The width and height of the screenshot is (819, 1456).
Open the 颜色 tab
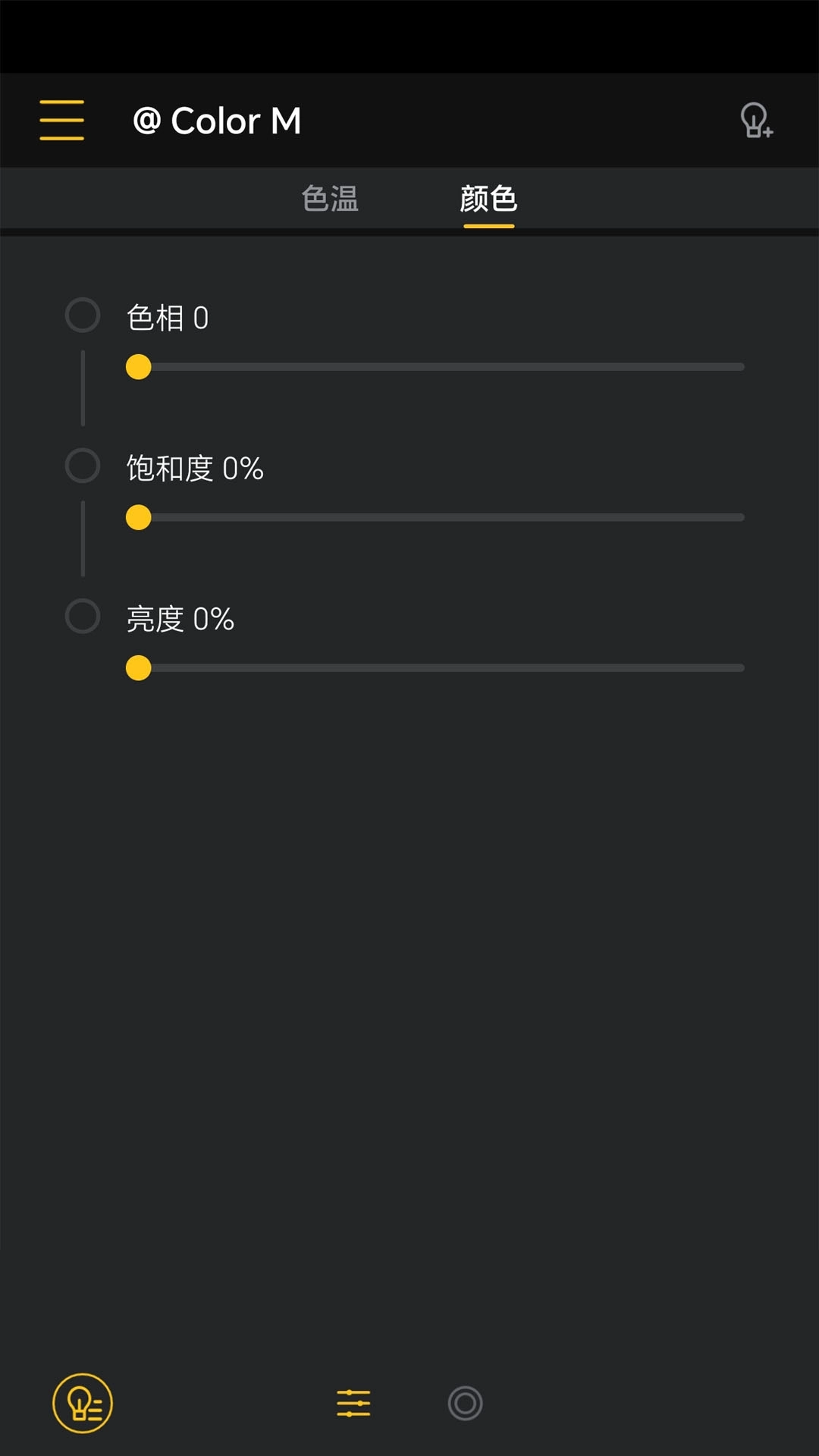coord(488,199)
